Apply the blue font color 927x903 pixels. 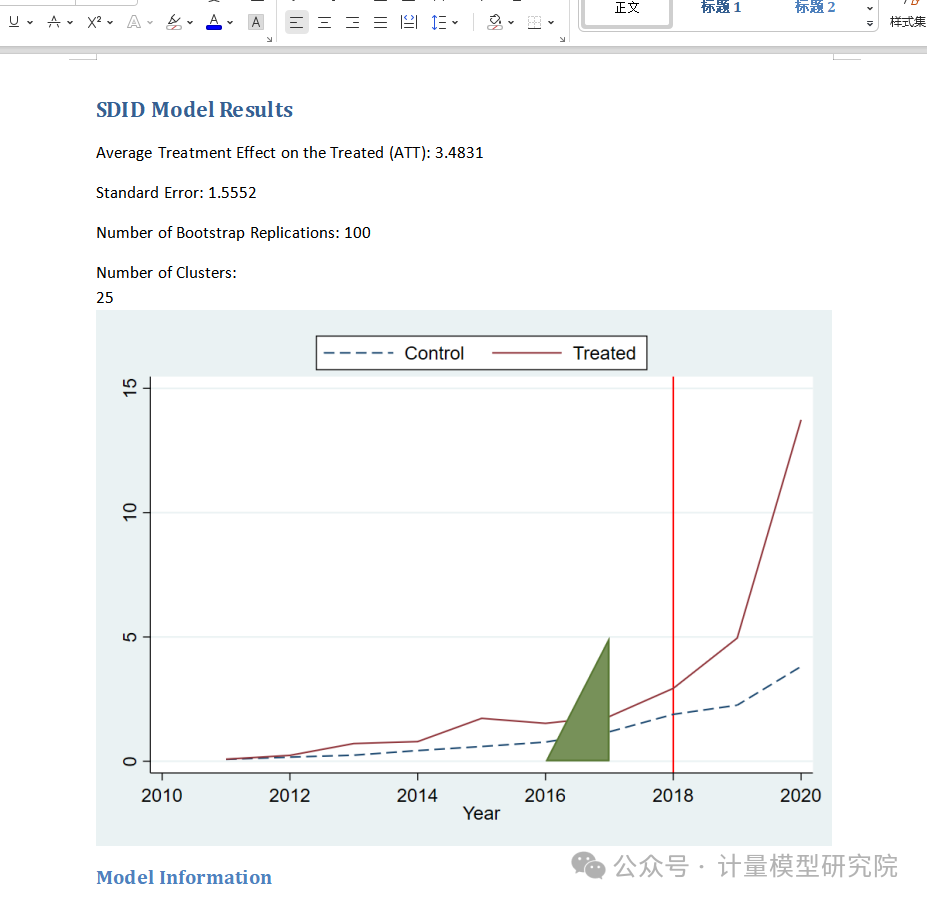[214, 22]
